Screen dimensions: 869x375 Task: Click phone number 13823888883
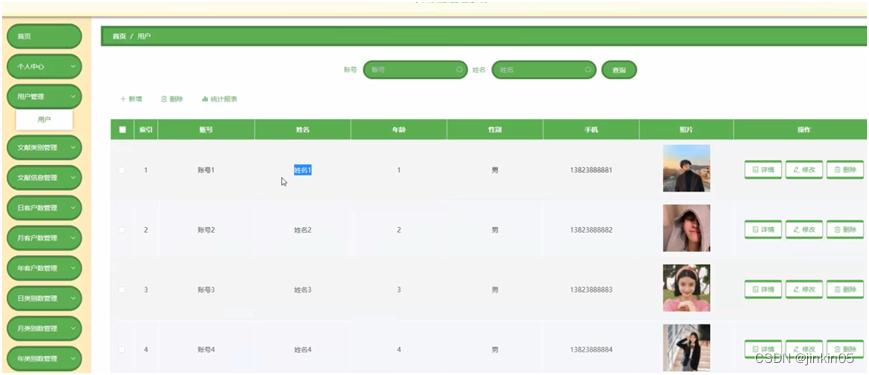point(591,290)
